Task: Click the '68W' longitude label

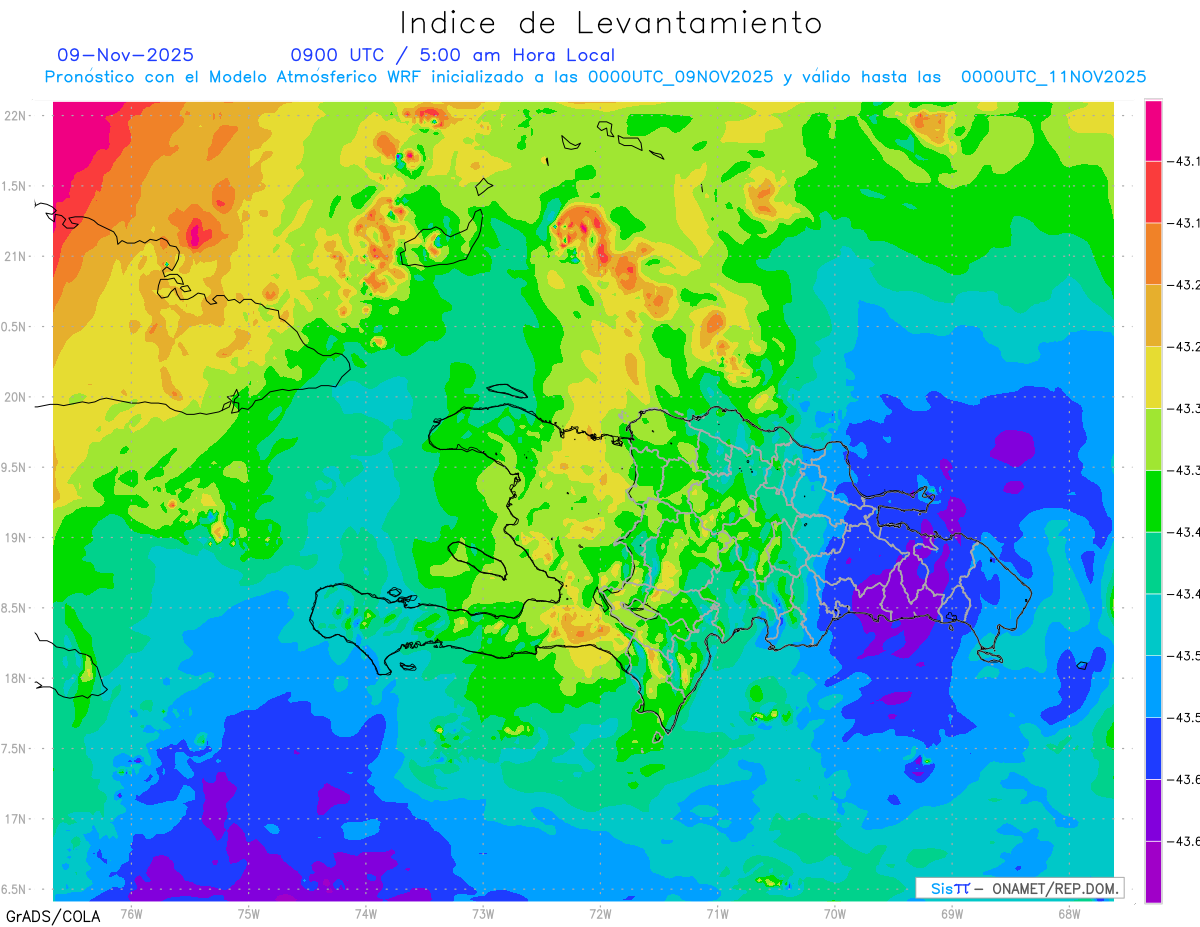Action: [x=1069, y=913]
